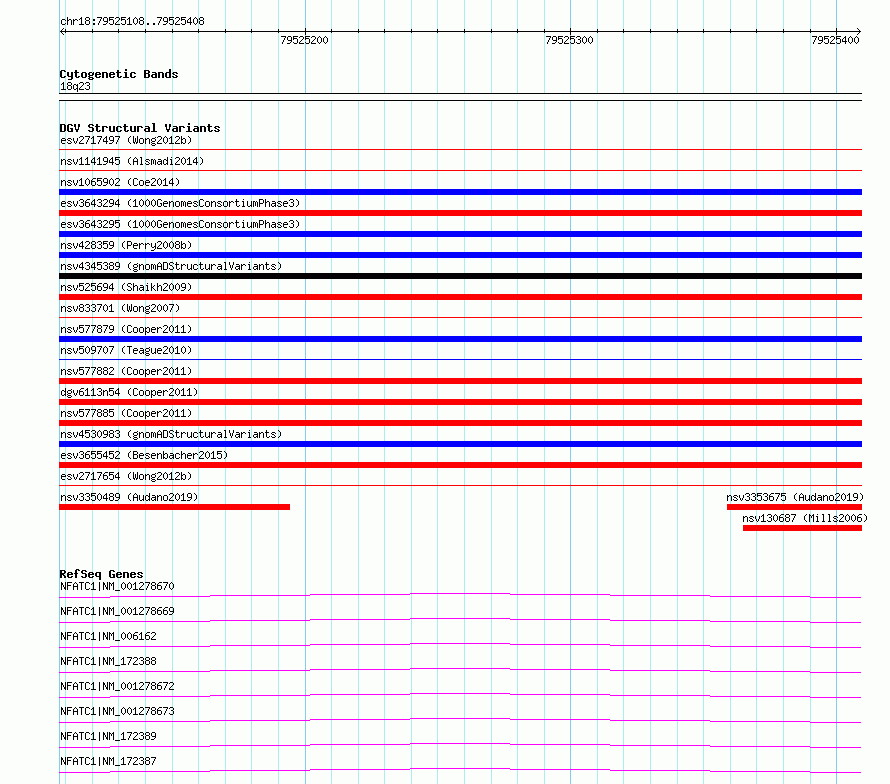Click the chr18:79525108..79525408 region label
The image size is (890, 784).
132,22
